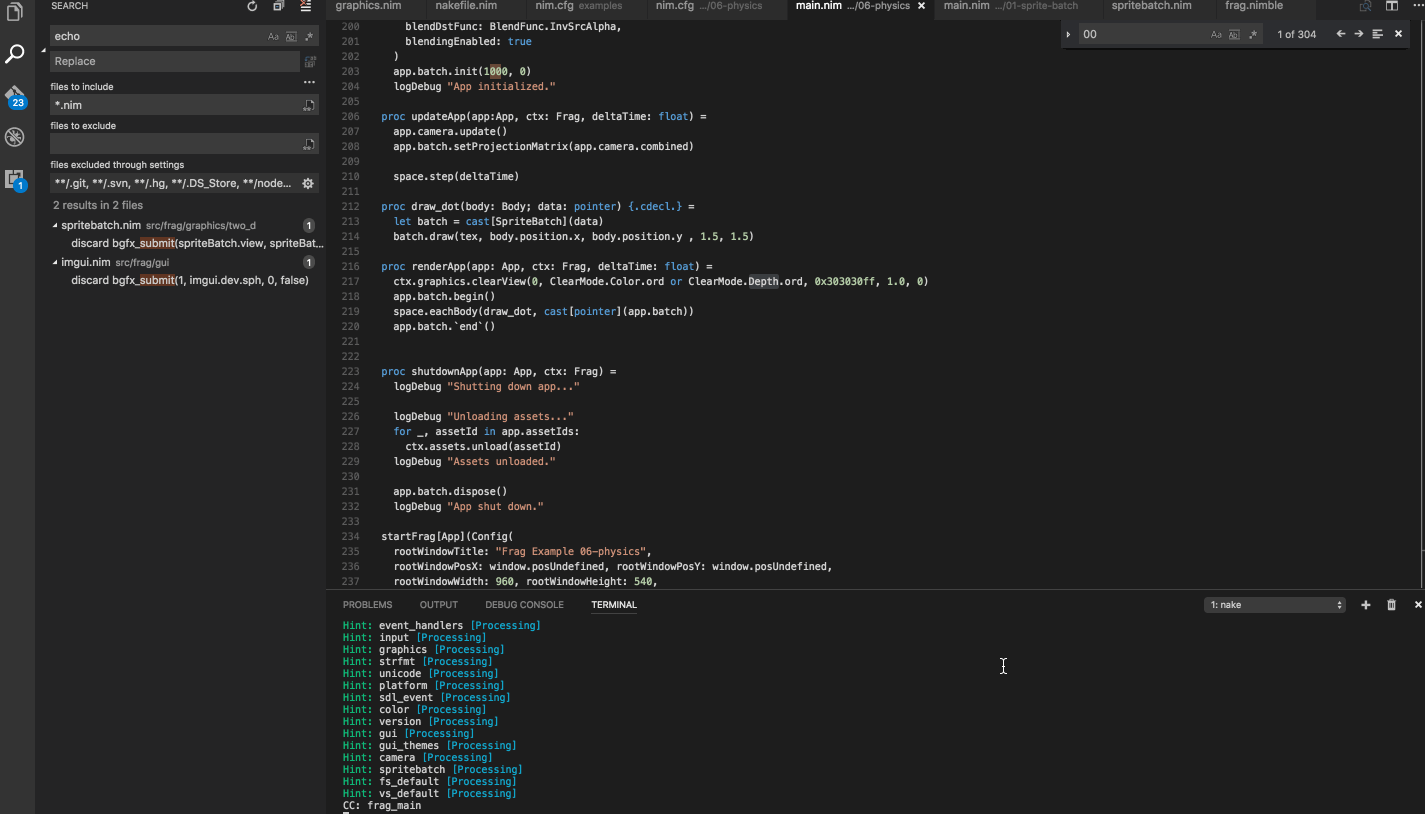This screenshot has width=1425, height=814.
Task: Open the frag.nimble editor tab
Action: coord(1253,6)
